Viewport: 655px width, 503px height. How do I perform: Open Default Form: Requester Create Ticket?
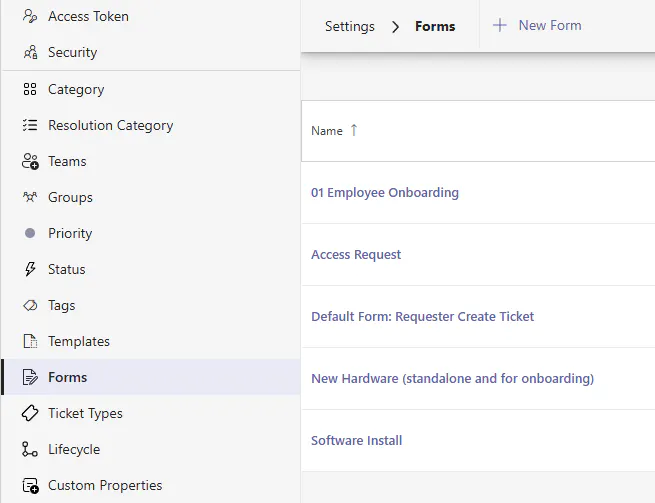pos(422,316)
